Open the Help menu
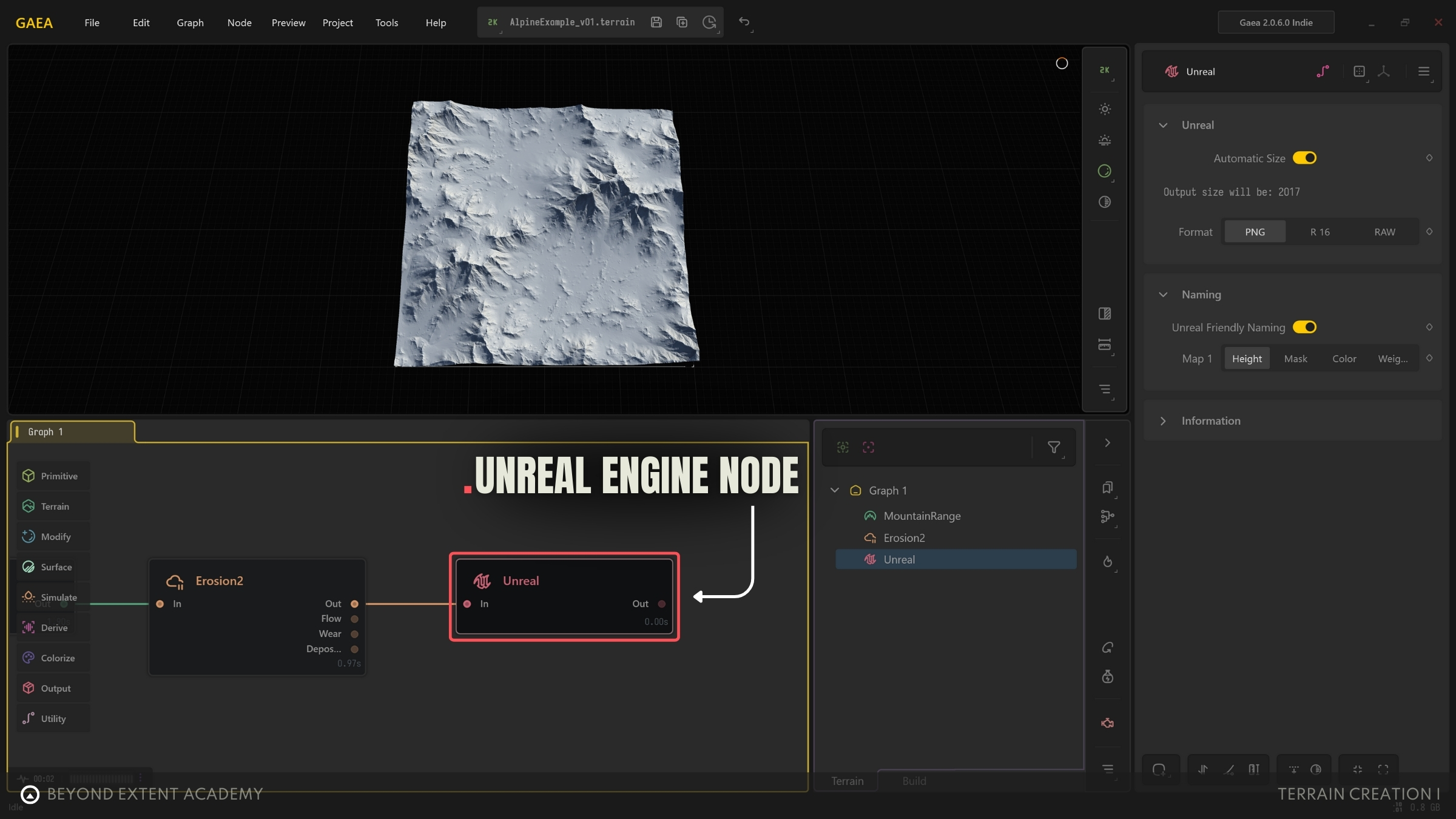This screenshot has height=819, width=1456. click(x=436, y=22)
